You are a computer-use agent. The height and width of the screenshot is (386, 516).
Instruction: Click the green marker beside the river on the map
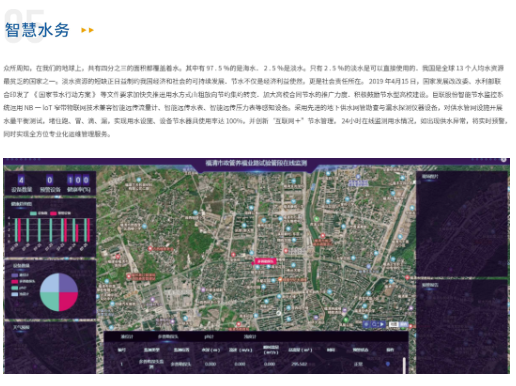[317, 219]
